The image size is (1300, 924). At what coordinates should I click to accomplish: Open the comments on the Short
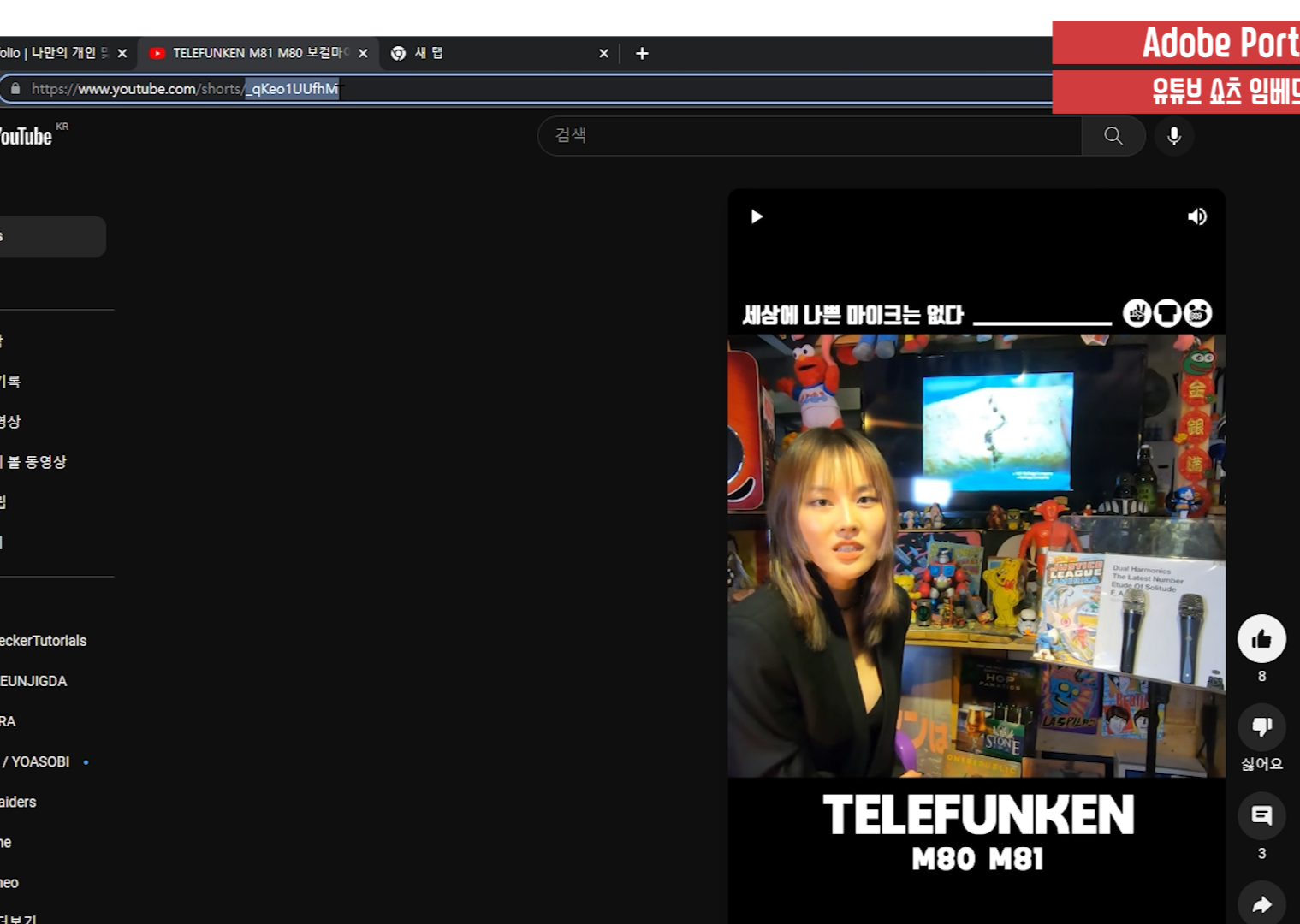tap(1261, 815)
